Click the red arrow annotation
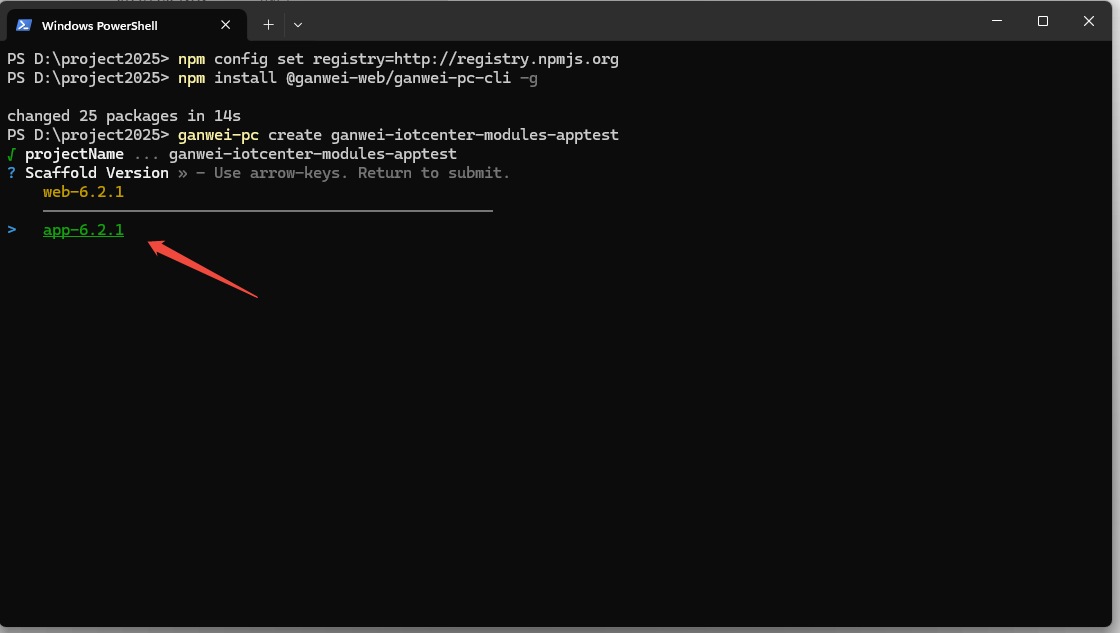Screen dimensions: 1120x633 [203, 268]
